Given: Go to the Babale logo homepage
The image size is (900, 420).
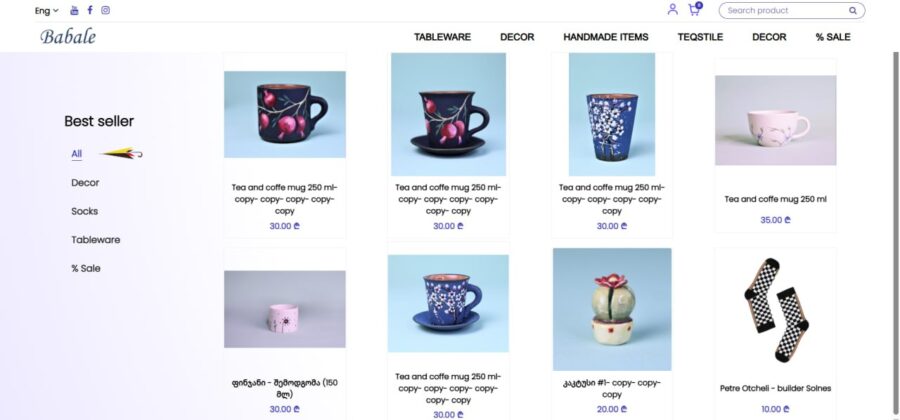Looking at the screenshot, I should 68,37.
